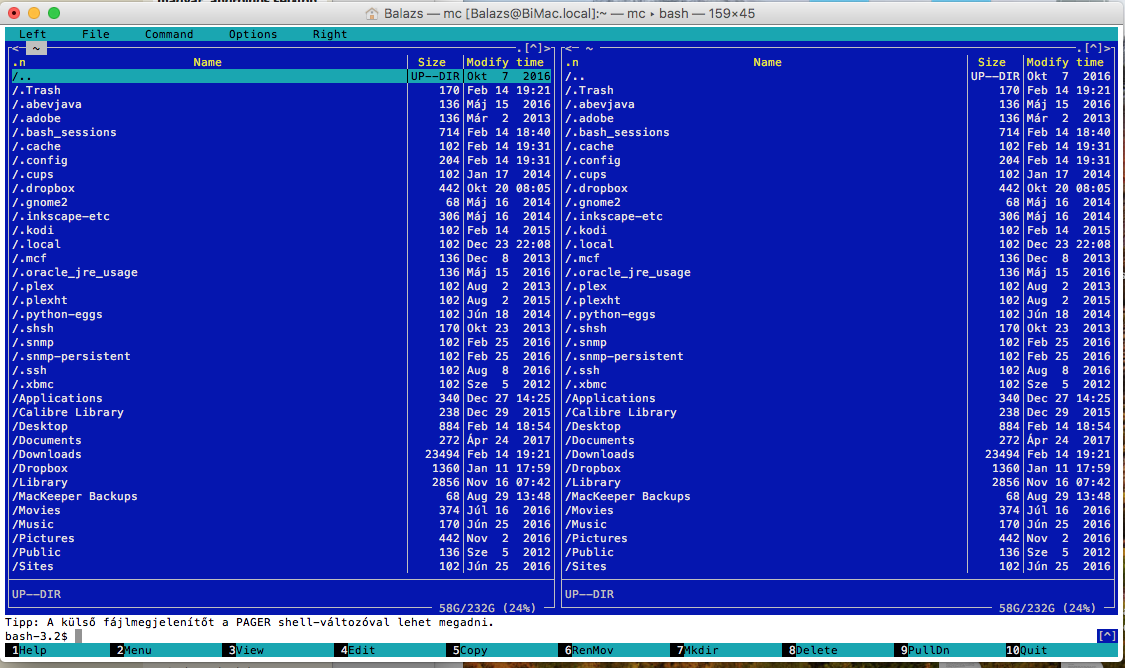1125x668 pixels.
Task: Click the right panel history back arrow
Action: 568,48
